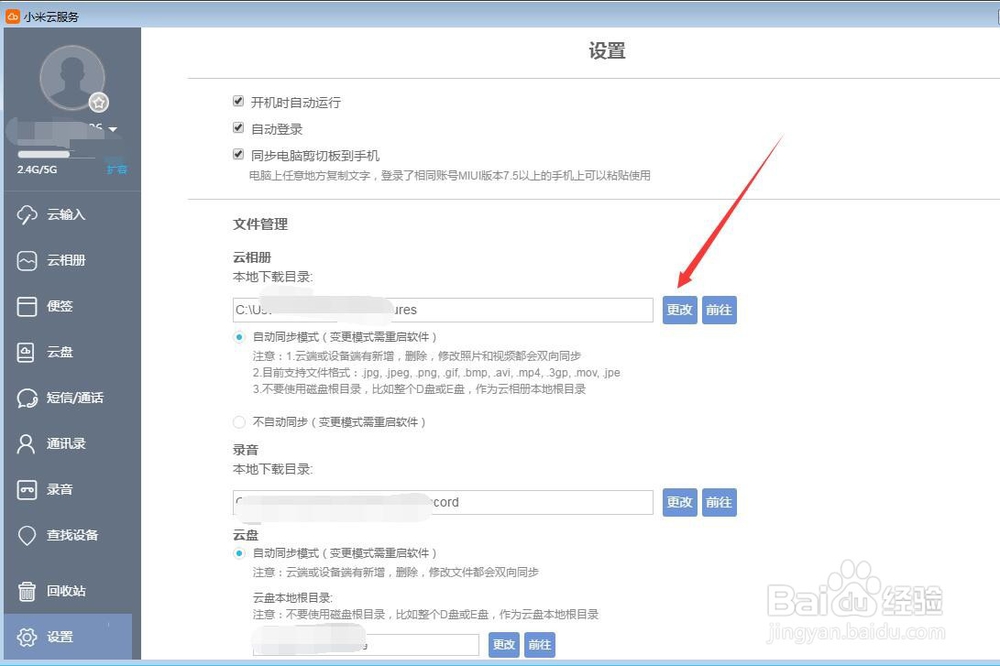Select 不自动同步 radio under 云相册
Viewport: 1000px width, 666px height.
[239, 422]
